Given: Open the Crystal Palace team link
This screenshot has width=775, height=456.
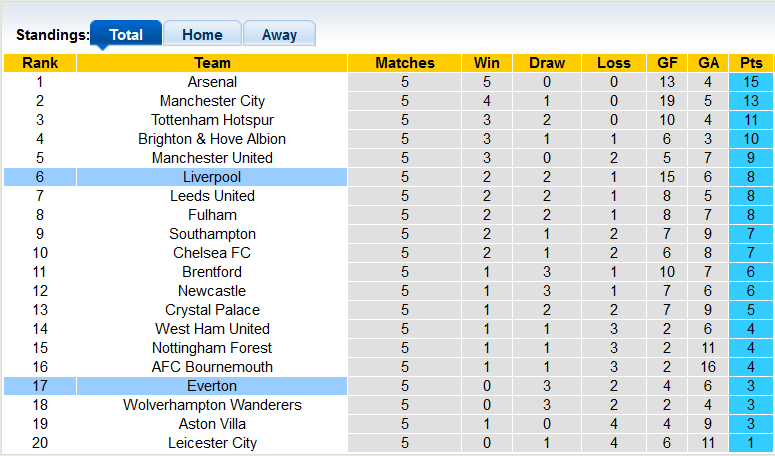Looking at the screenshot, I should [212, 310].
